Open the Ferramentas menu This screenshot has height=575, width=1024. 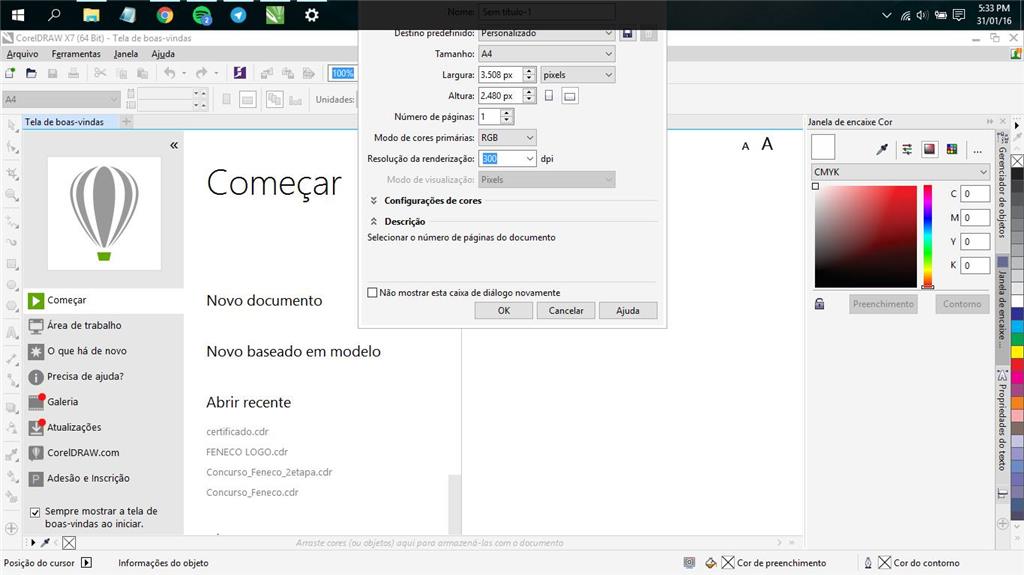point(76,54)
